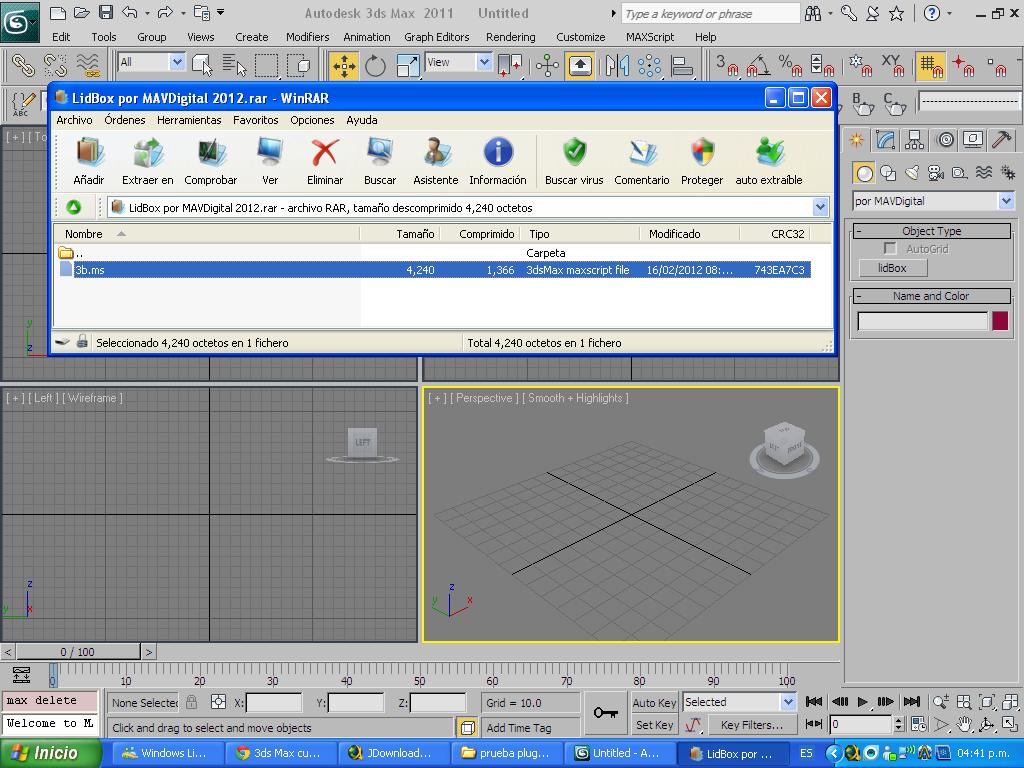This screenshot has width=1024, height=768.
Task: Open the quick access toolbar dropdown arrow
Action: coord(221,12)
